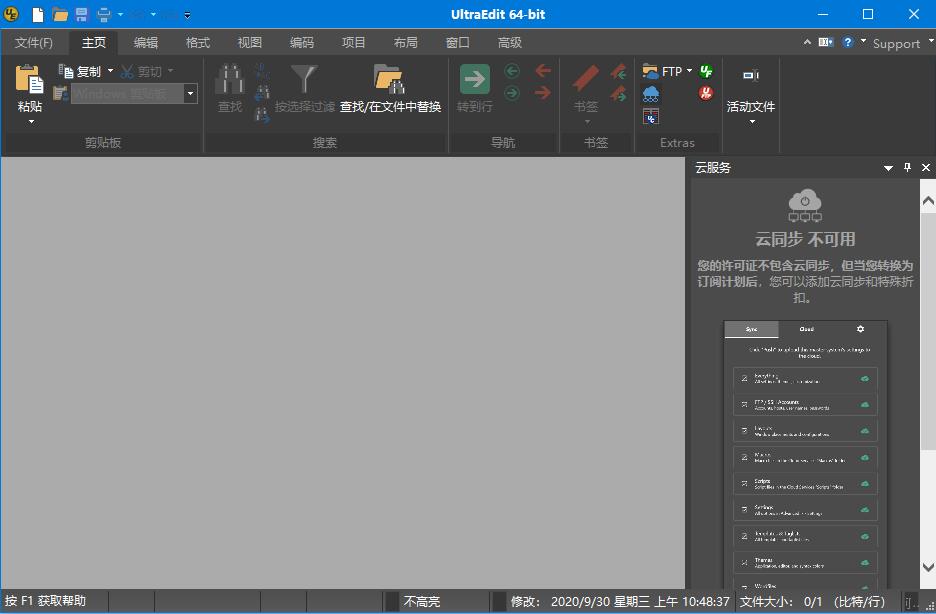Image resolution: width=936 pixels, height=614 pixels.
Task: Click the red right arrow navigation icon
Action: tap(543, 93)
